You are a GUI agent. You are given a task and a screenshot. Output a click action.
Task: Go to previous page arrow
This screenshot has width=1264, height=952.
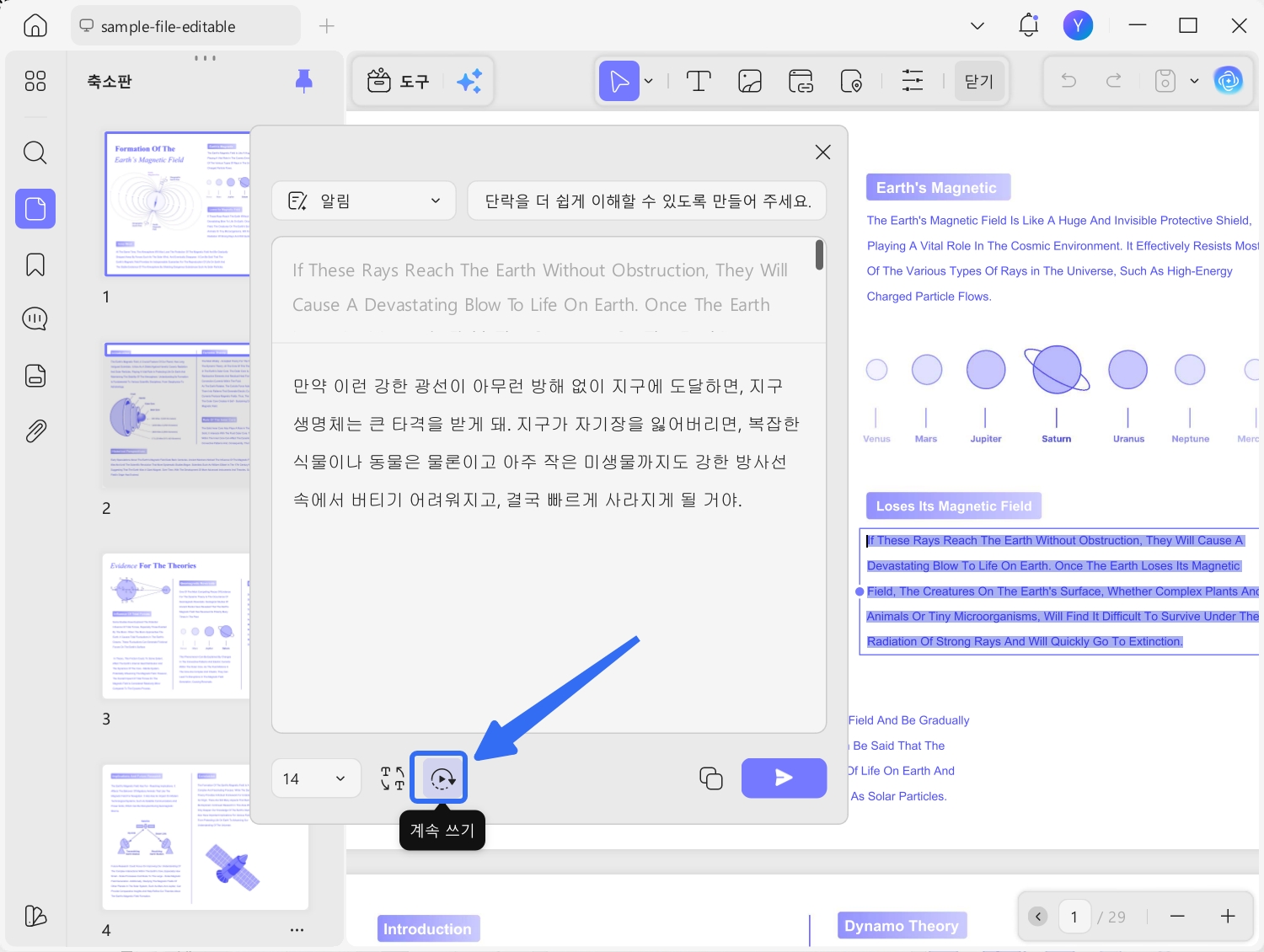[x=1038, y=917]
